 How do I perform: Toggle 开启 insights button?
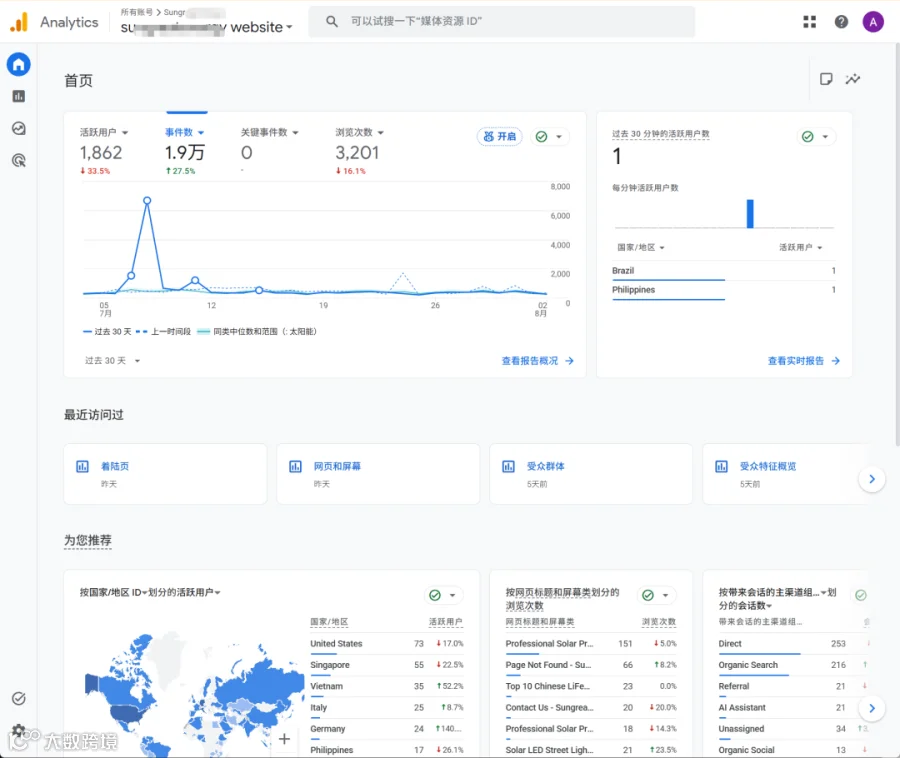pos(499,137)
